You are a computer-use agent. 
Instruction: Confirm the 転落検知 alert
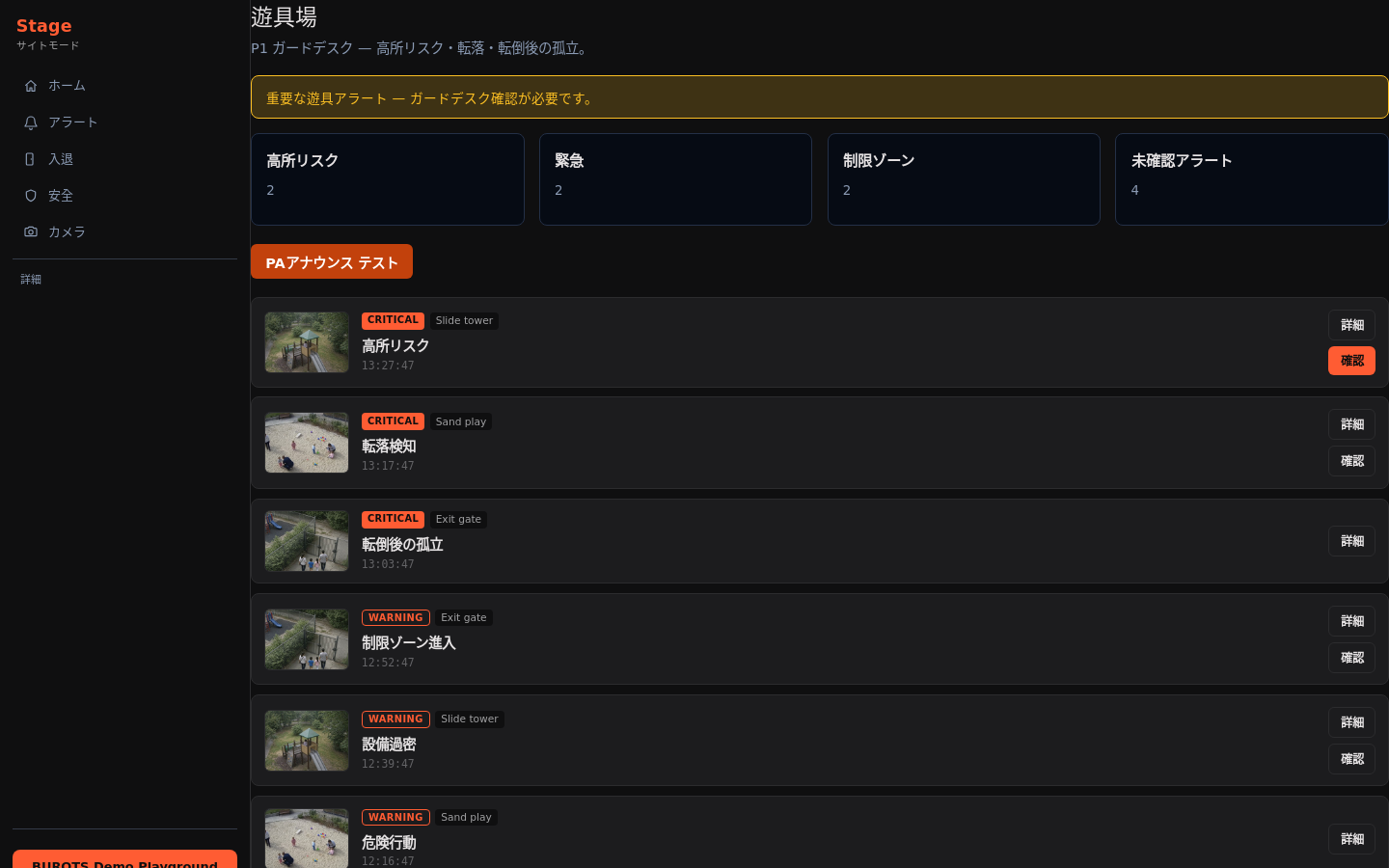(x=1351, y=461)
